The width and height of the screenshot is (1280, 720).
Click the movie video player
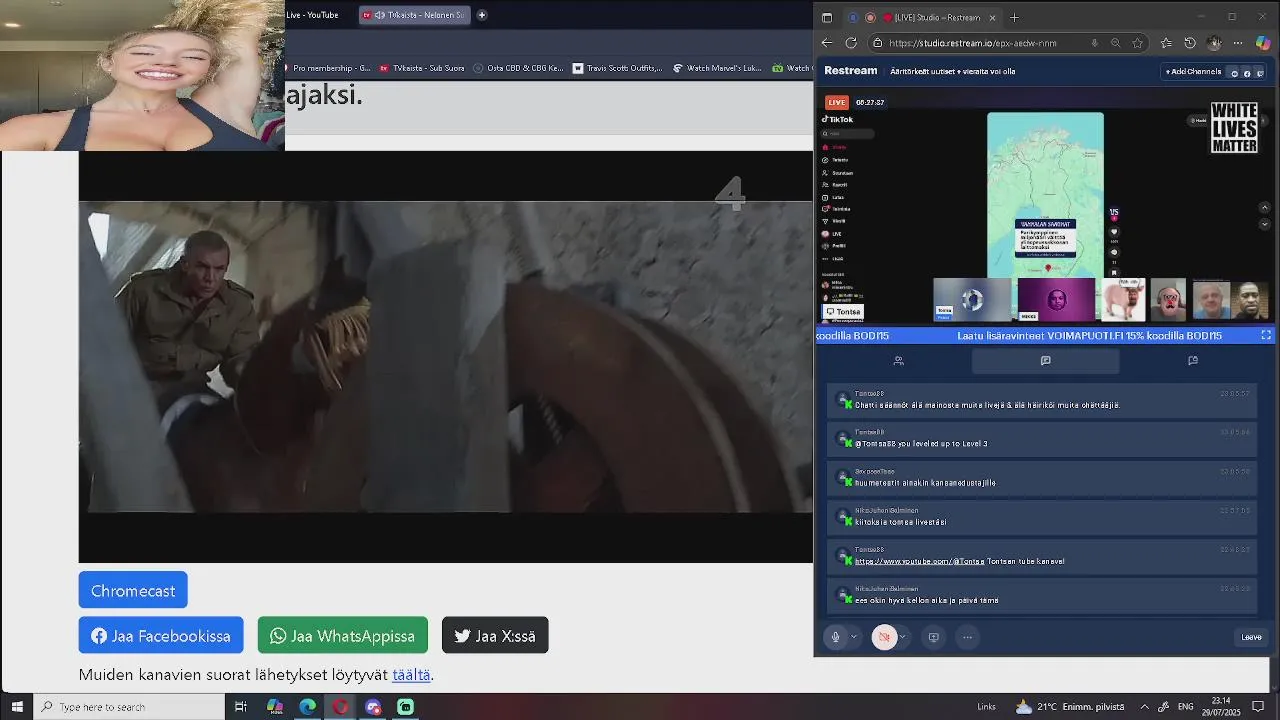[446, 357]
